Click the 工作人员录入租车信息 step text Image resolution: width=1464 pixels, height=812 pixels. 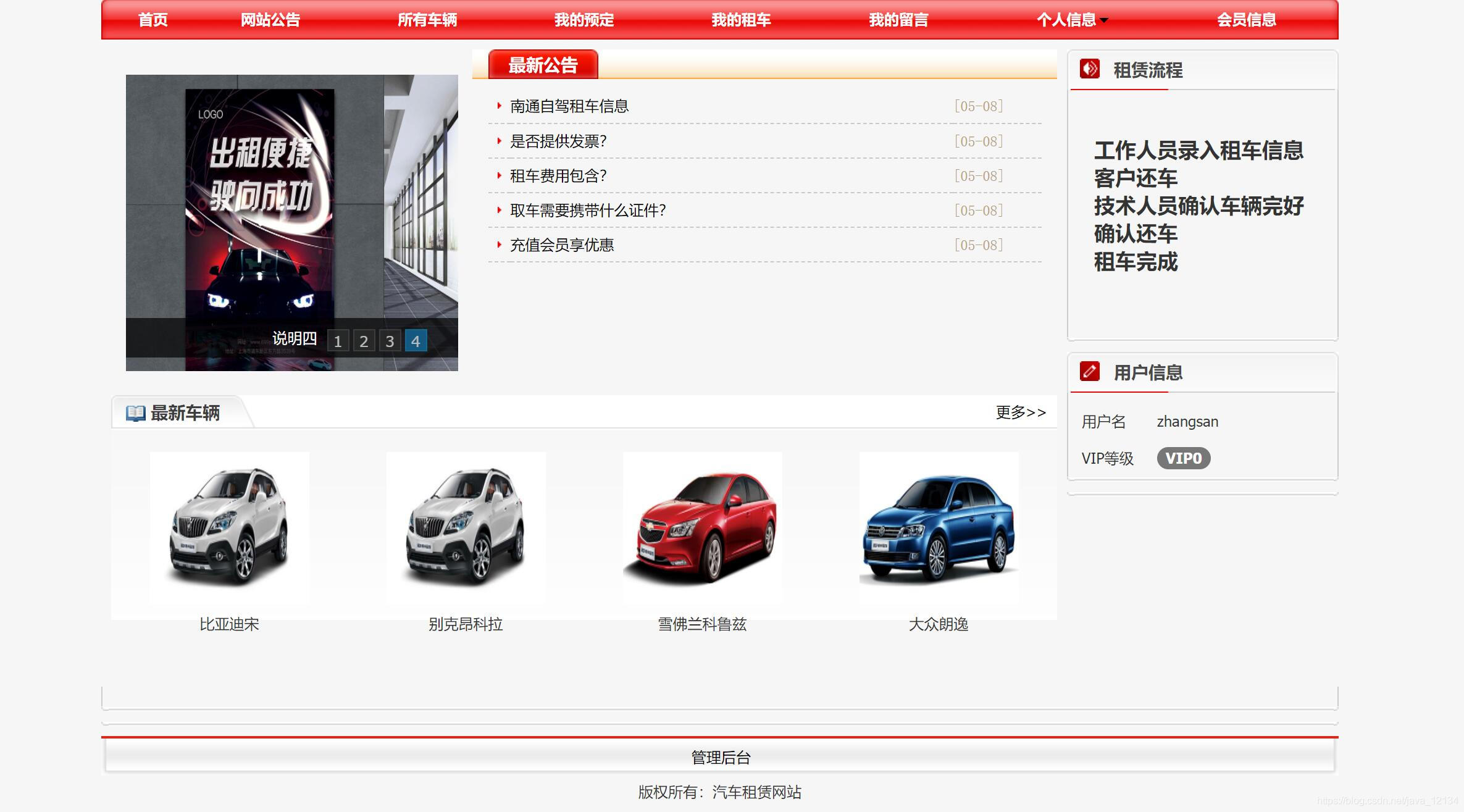tap(1198, 151)
